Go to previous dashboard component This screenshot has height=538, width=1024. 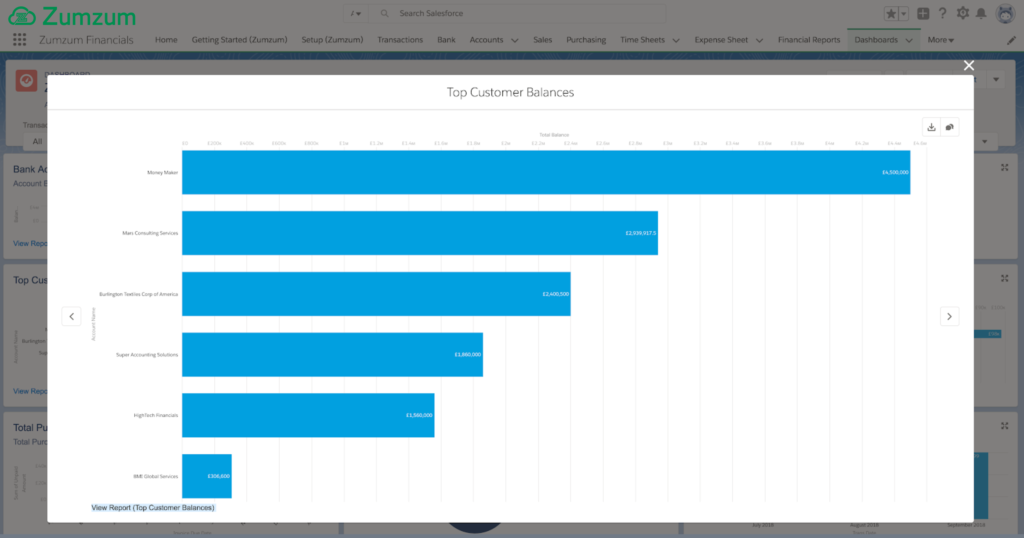[72, 317]
